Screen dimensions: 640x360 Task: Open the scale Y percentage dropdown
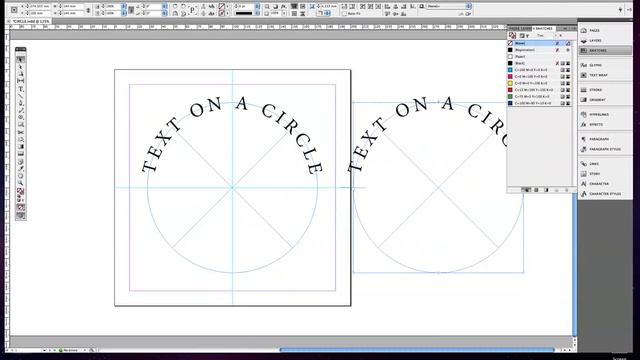coord(124,13)
